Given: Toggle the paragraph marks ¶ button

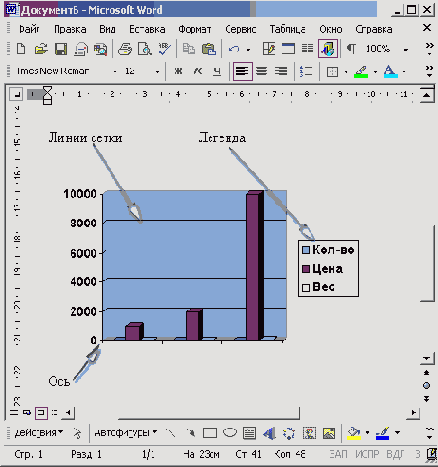Looking at the screenshot, I should [x=351, y=49].
